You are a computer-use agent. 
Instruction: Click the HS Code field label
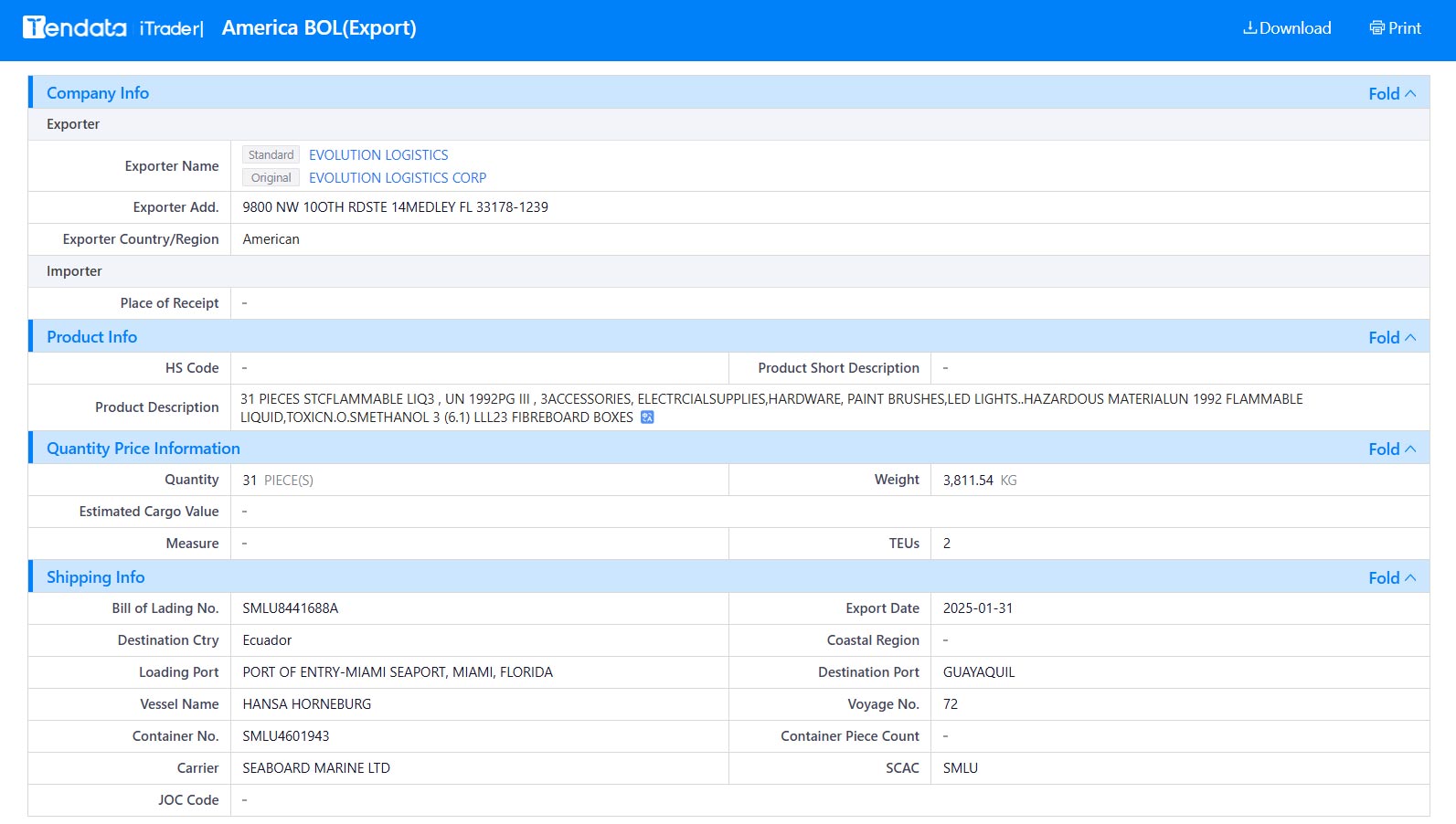click(192, 368)
